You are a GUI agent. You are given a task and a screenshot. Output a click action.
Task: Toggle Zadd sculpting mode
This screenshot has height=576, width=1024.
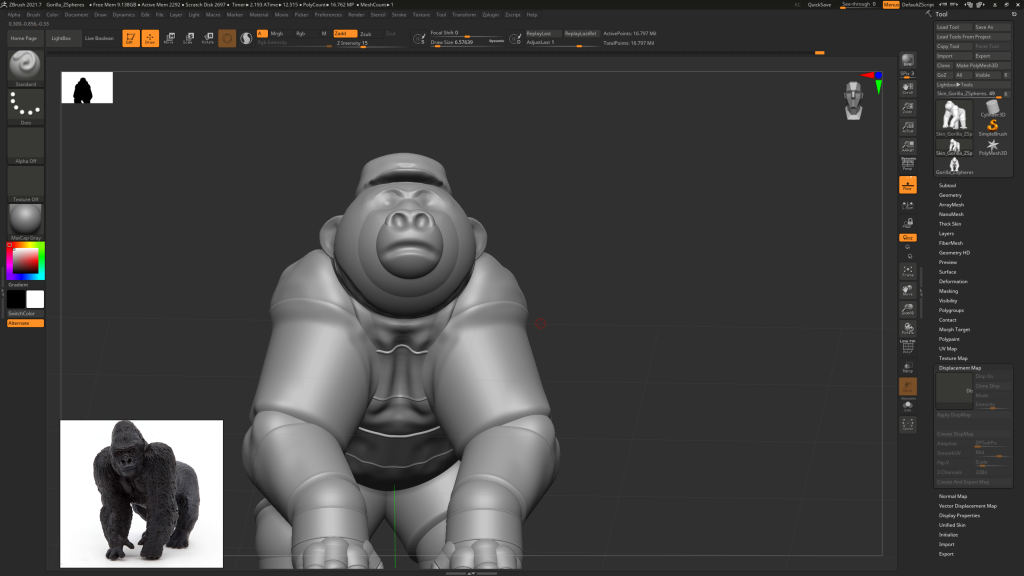tap(344, 34)
